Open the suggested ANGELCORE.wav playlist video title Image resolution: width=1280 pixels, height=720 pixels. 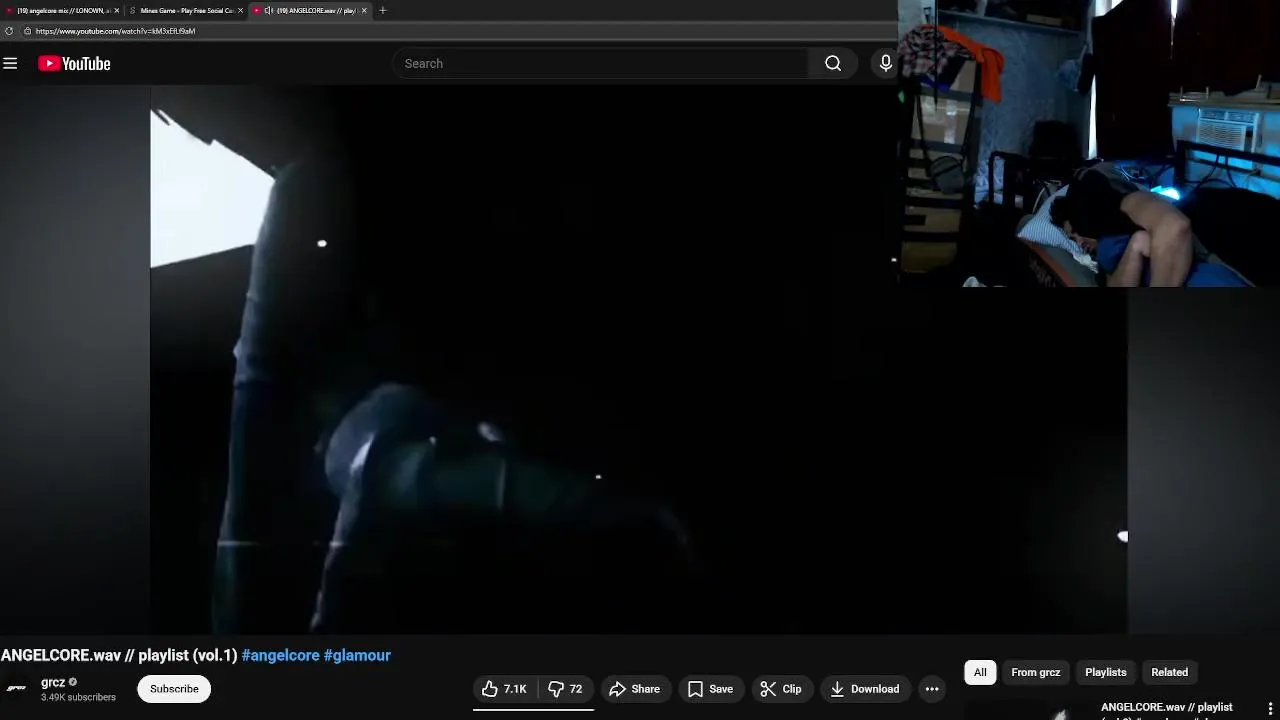click(x=1166, y=708)
